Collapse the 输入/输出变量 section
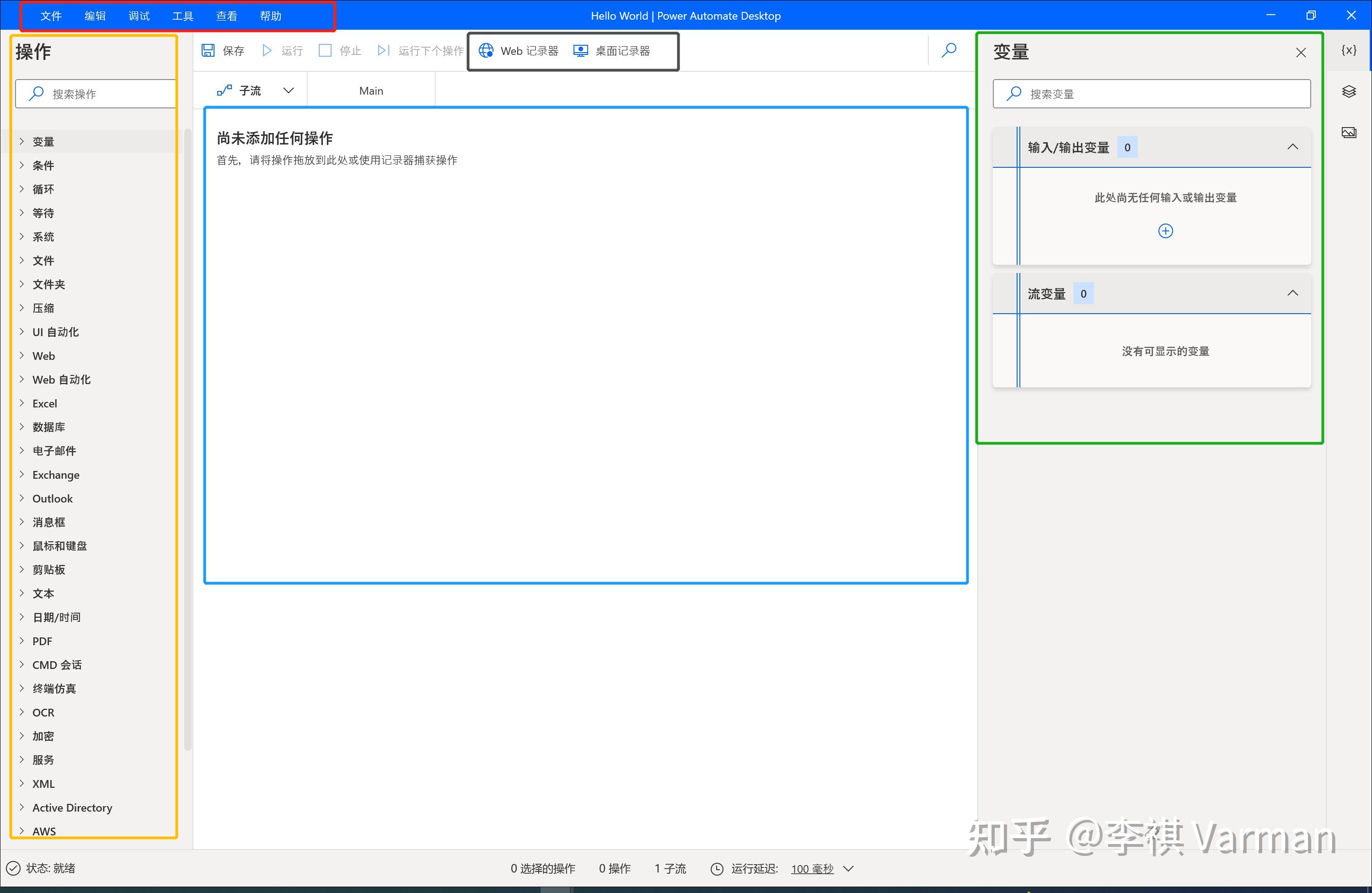 point(1293,147)
